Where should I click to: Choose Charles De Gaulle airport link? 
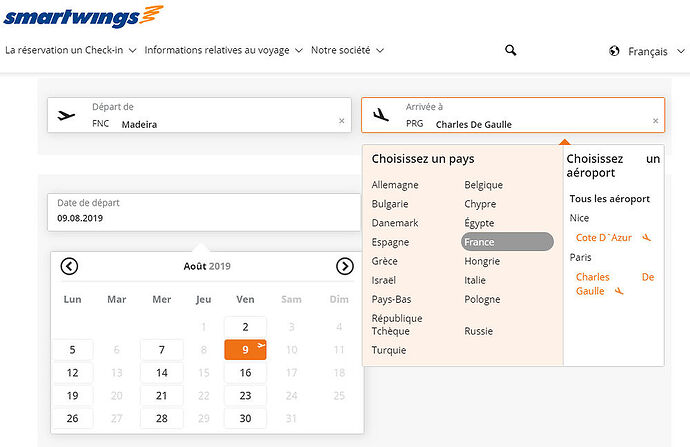click(x=615, y=284)
